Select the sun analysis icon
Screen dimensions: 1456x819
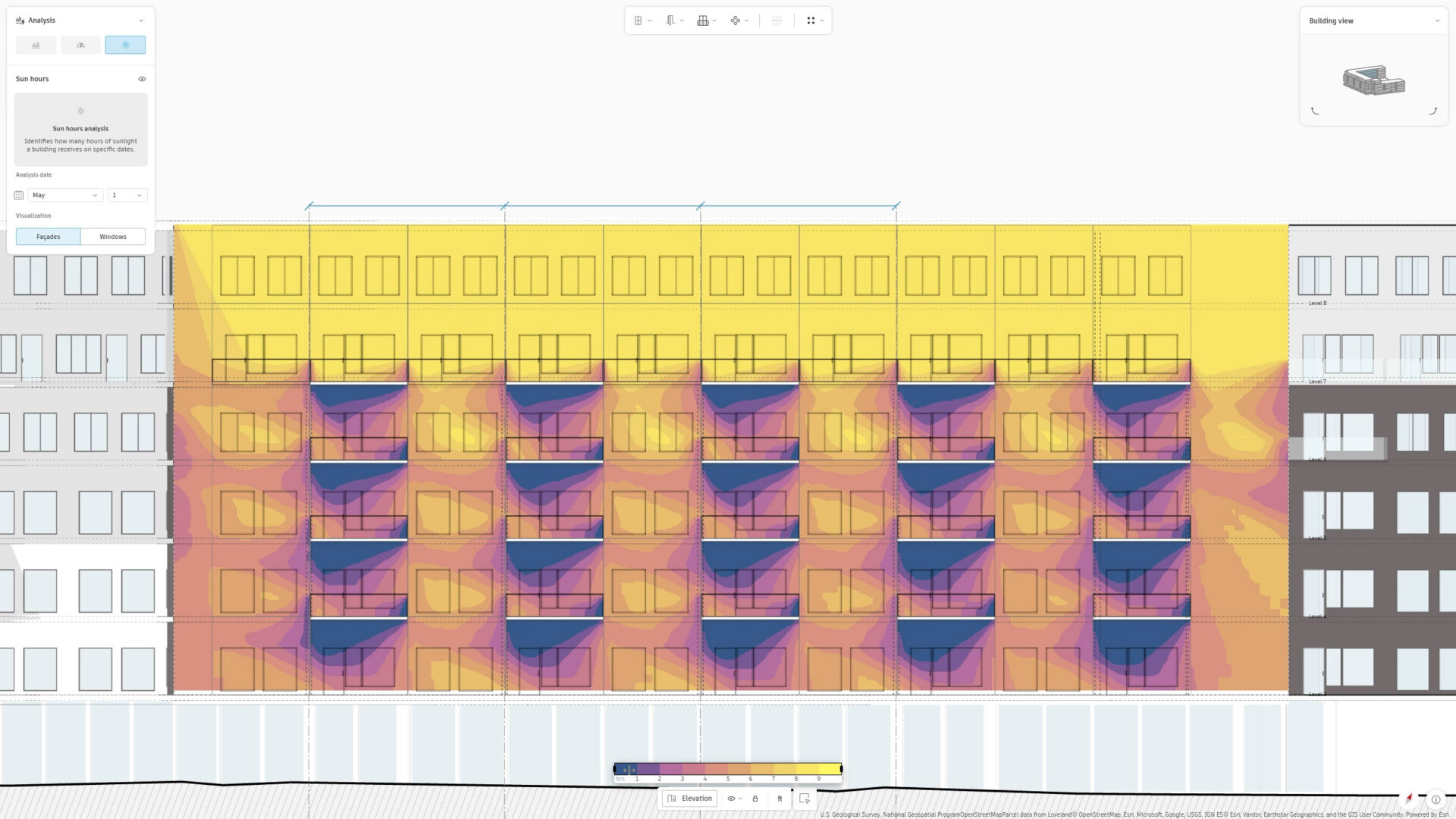click(x=125, y=45)
